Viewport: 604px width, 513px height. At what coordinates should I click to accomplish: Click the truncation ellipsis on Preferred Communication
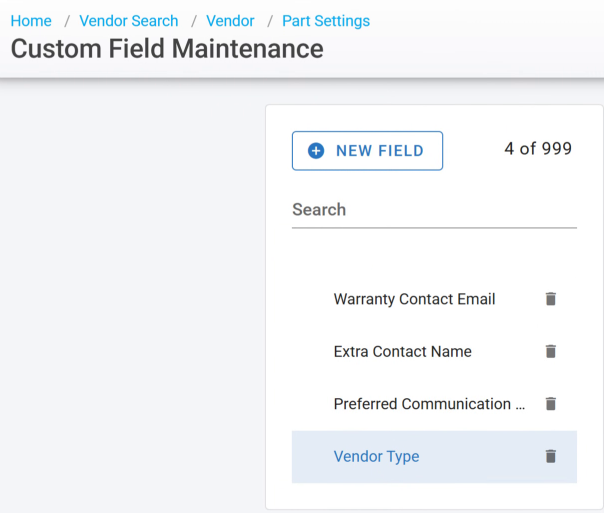pos(519,405)
